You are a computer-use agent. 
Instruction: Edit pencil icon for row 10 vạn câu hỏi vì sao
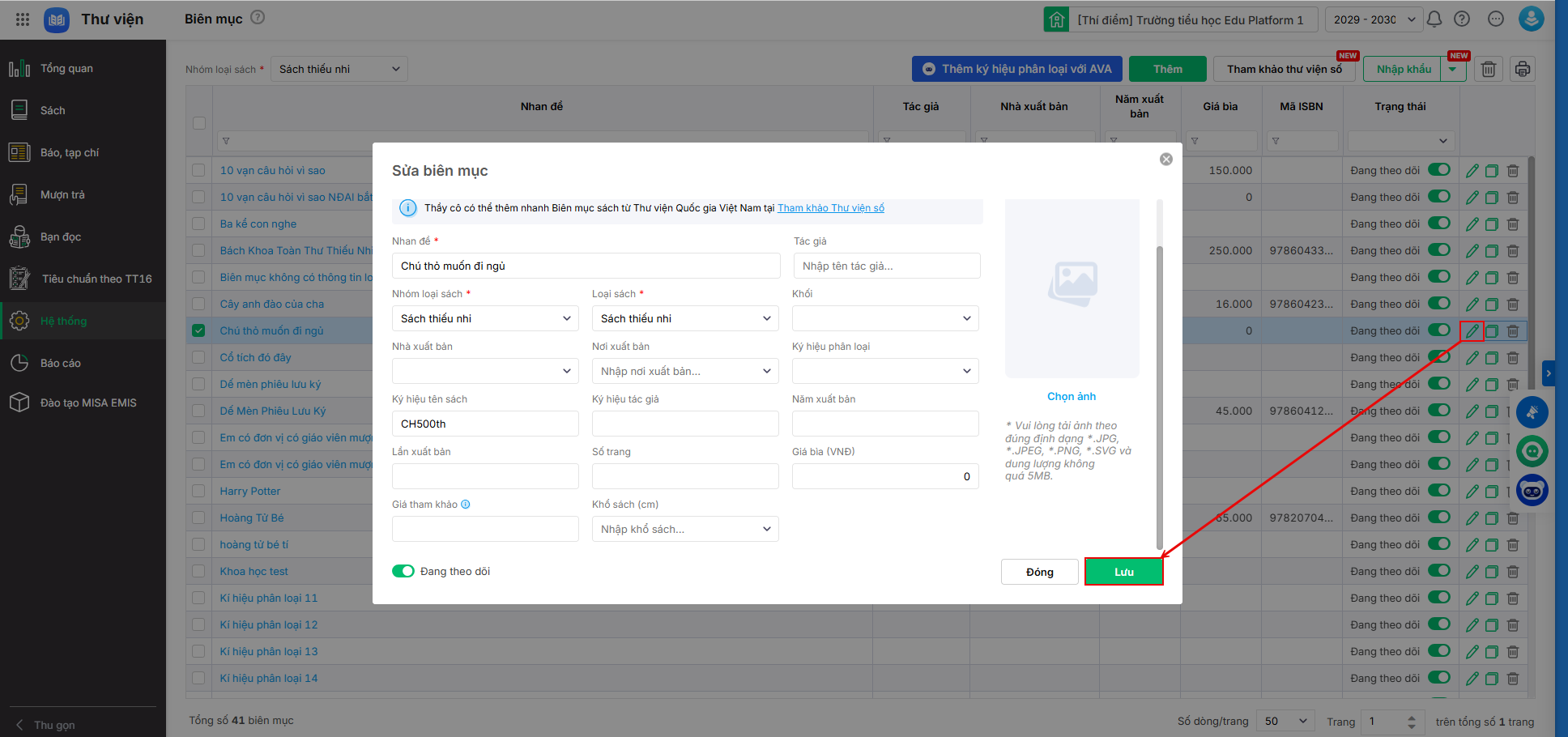tap(1472, 171)
